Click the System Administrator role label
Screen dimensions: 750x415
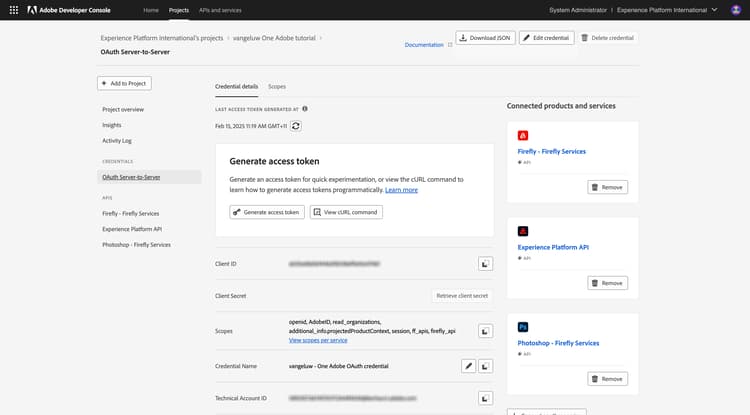578,10
